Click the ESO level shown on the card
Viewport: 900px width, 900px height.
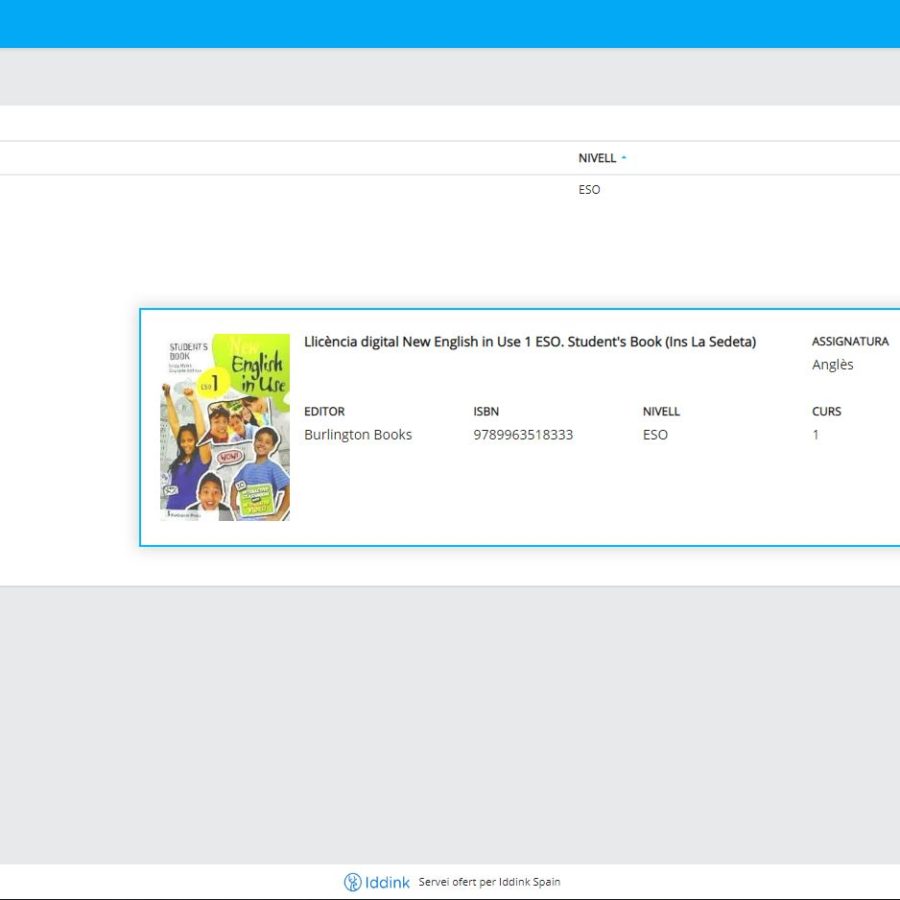click(x=655, y=434)
